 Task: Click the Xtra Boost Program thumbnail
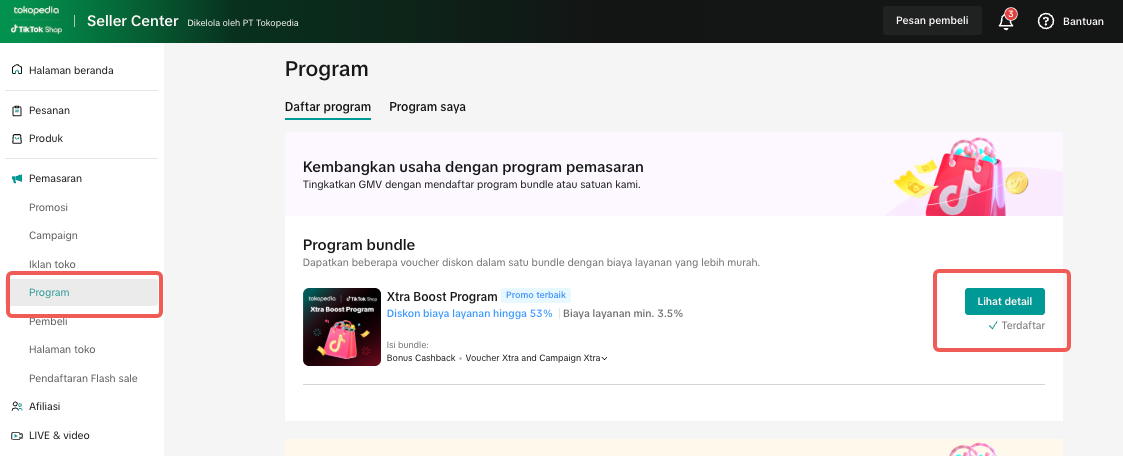[342, 327]
